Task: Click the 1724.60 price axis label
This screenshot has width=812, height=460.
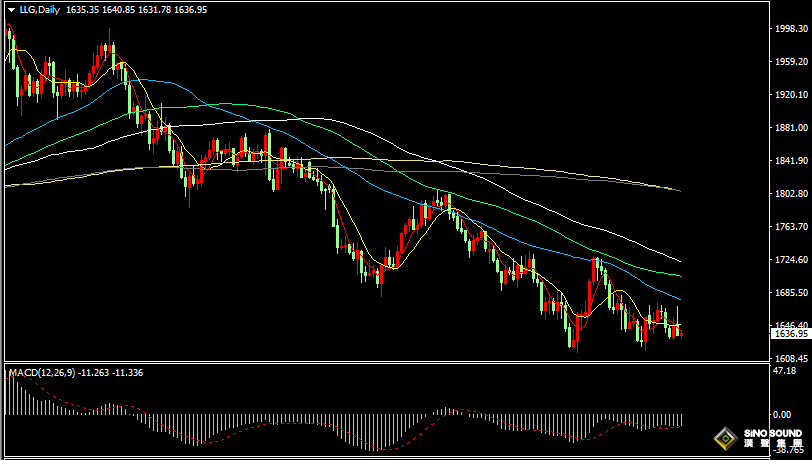Action: [x=790, y=260]
